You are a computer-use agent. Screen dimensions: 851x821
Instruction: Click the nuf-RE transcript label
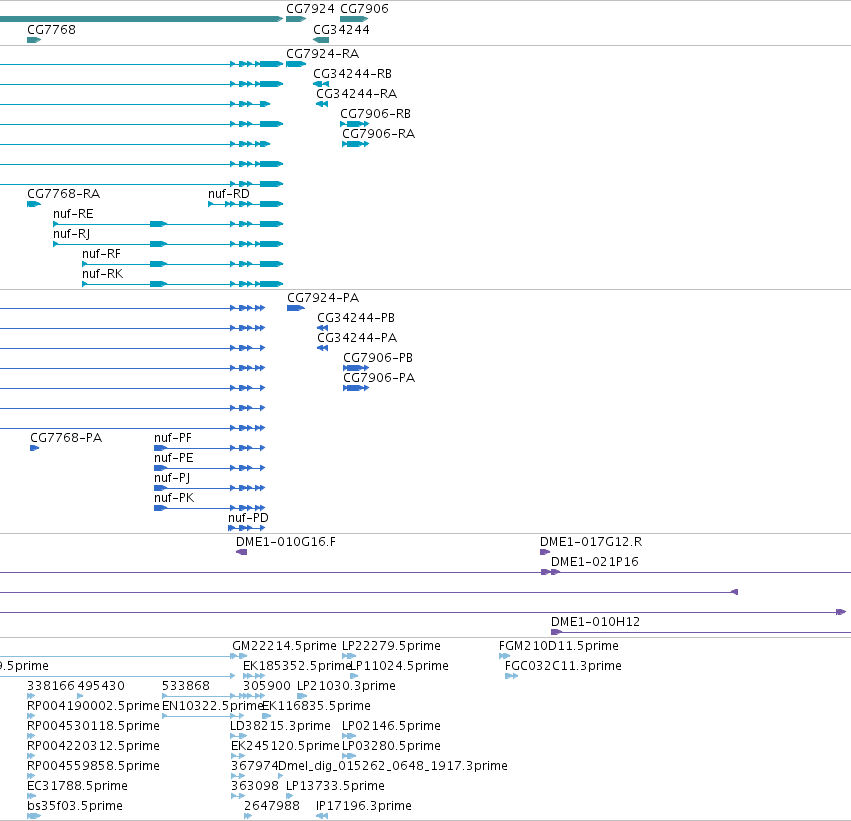click(73, 214)
